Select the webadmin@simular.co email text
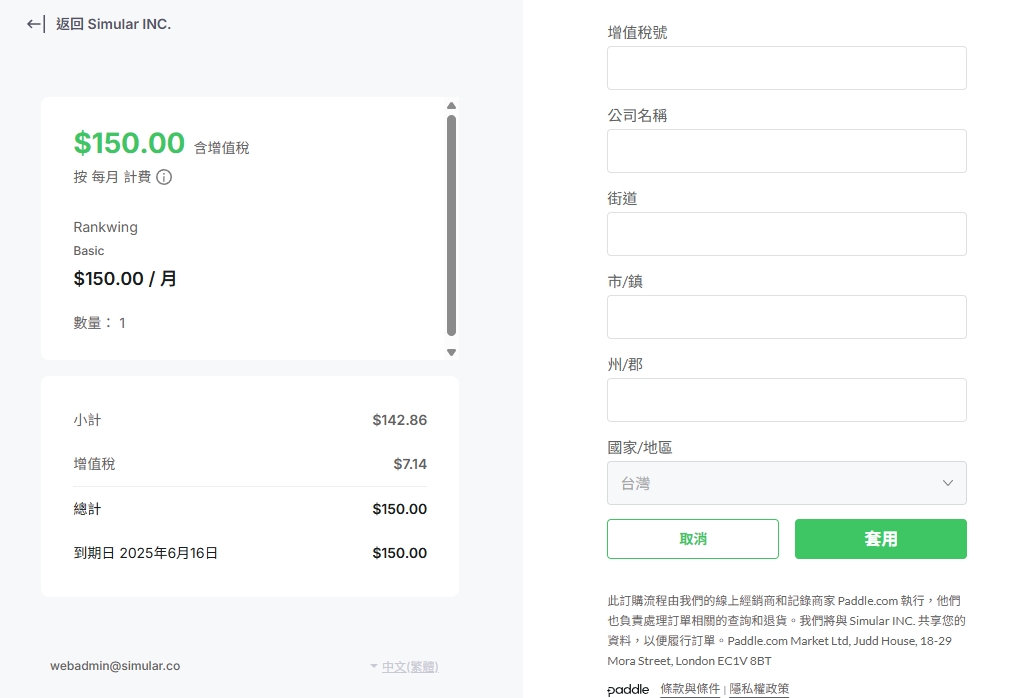Image resolution: width=1020 pixels, height=698 pixels. (x=115, y=665)
